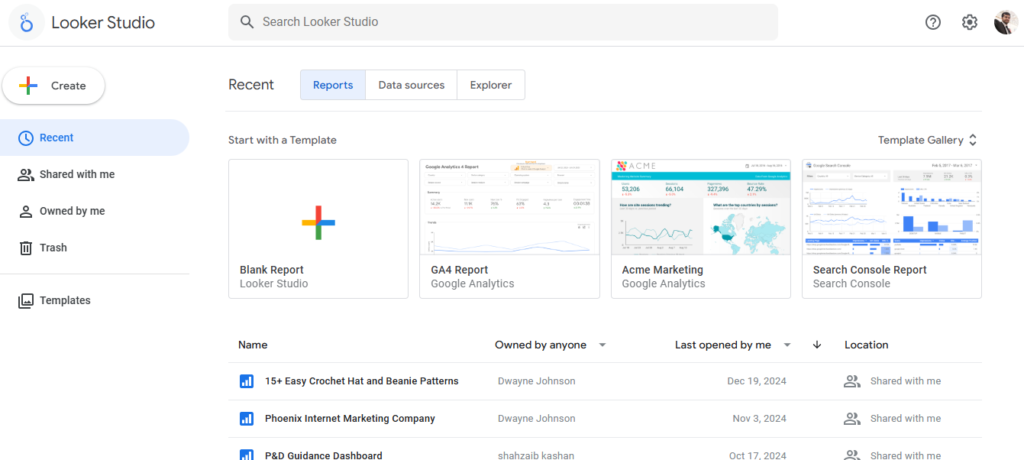
Task: Open the Acme Marketing template thumbnail
Action: [x=701, y=207]
